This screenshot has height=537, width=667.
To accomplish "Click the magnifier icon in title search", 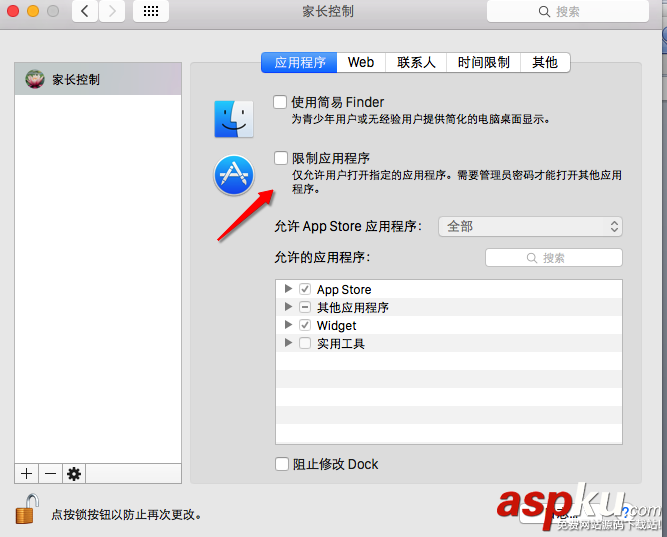I will [544, 11].
